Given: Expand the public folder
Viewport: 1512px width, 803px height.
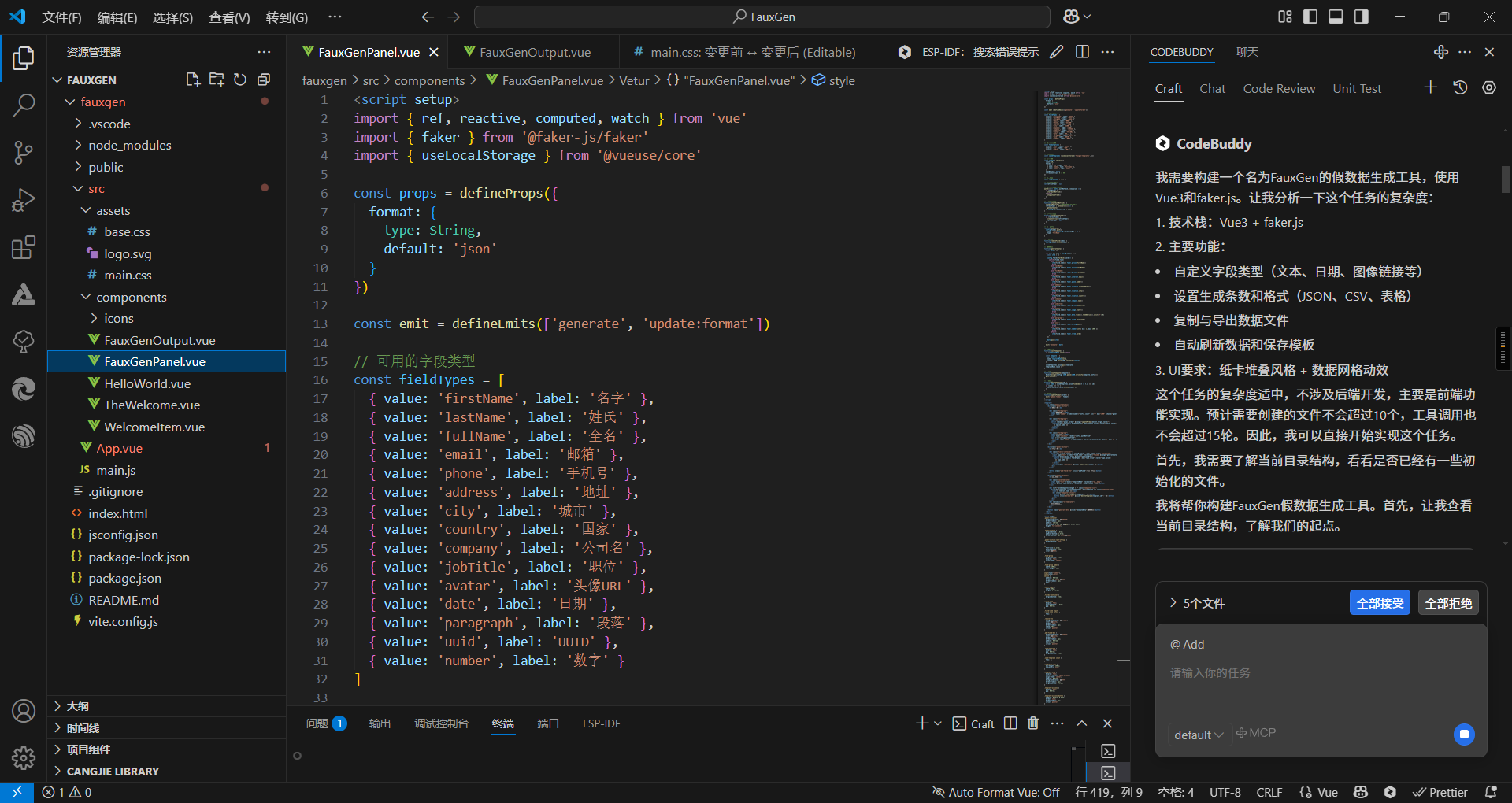Looking at the screenshot, I should coord(78,167).
